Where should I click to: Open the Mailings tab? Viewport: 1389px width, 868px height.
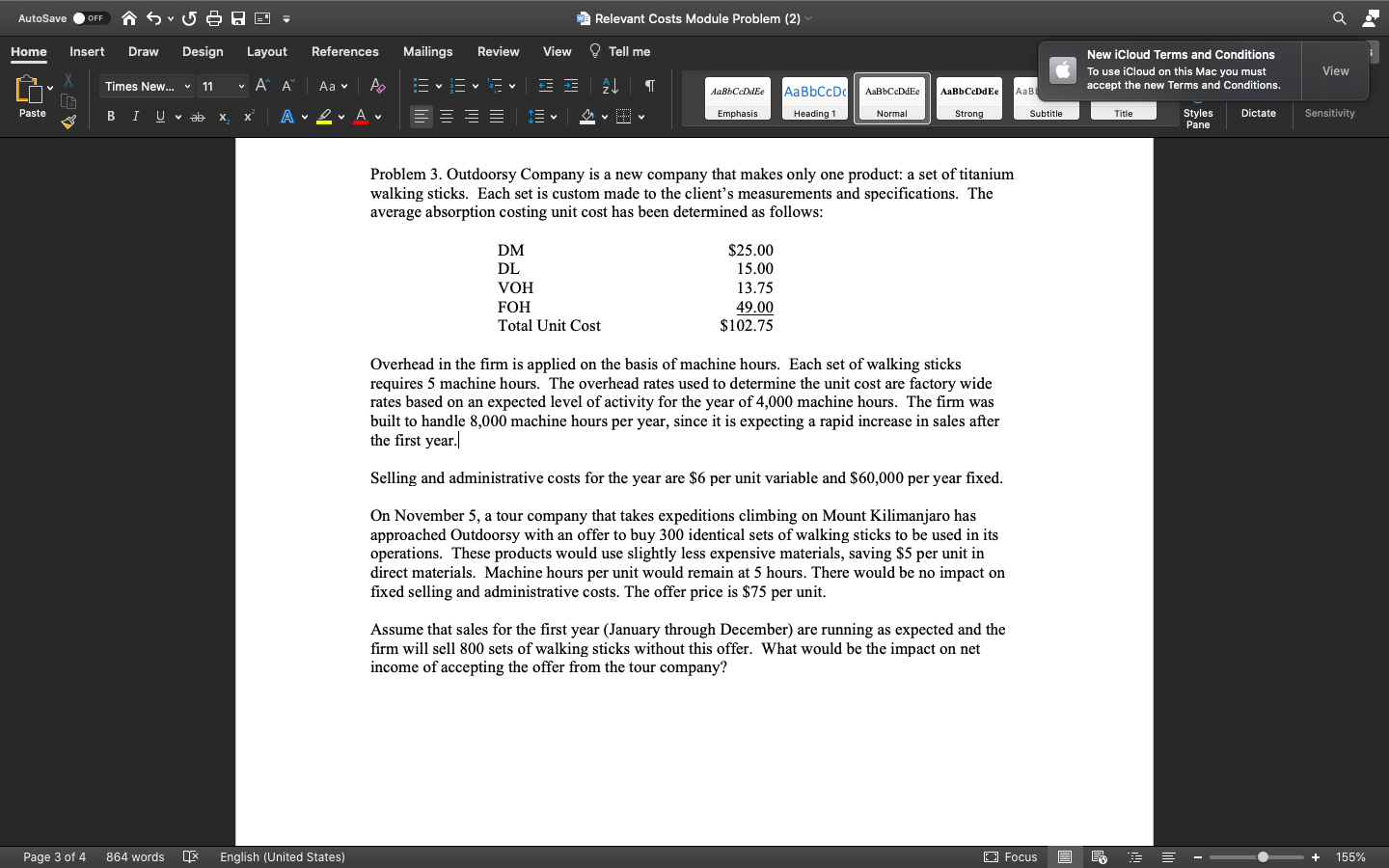[427, 51]
